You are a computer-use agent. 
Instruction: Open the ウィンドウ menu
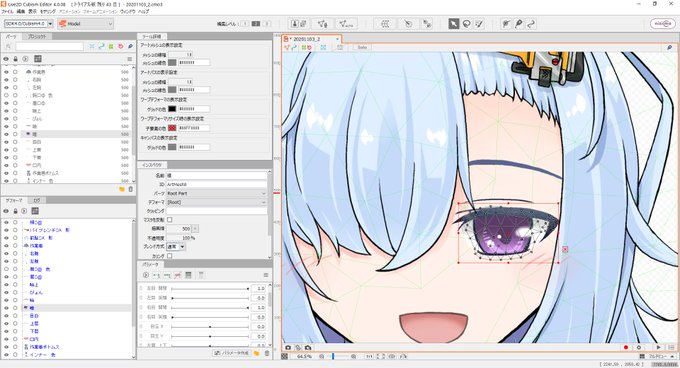[128, 11]
